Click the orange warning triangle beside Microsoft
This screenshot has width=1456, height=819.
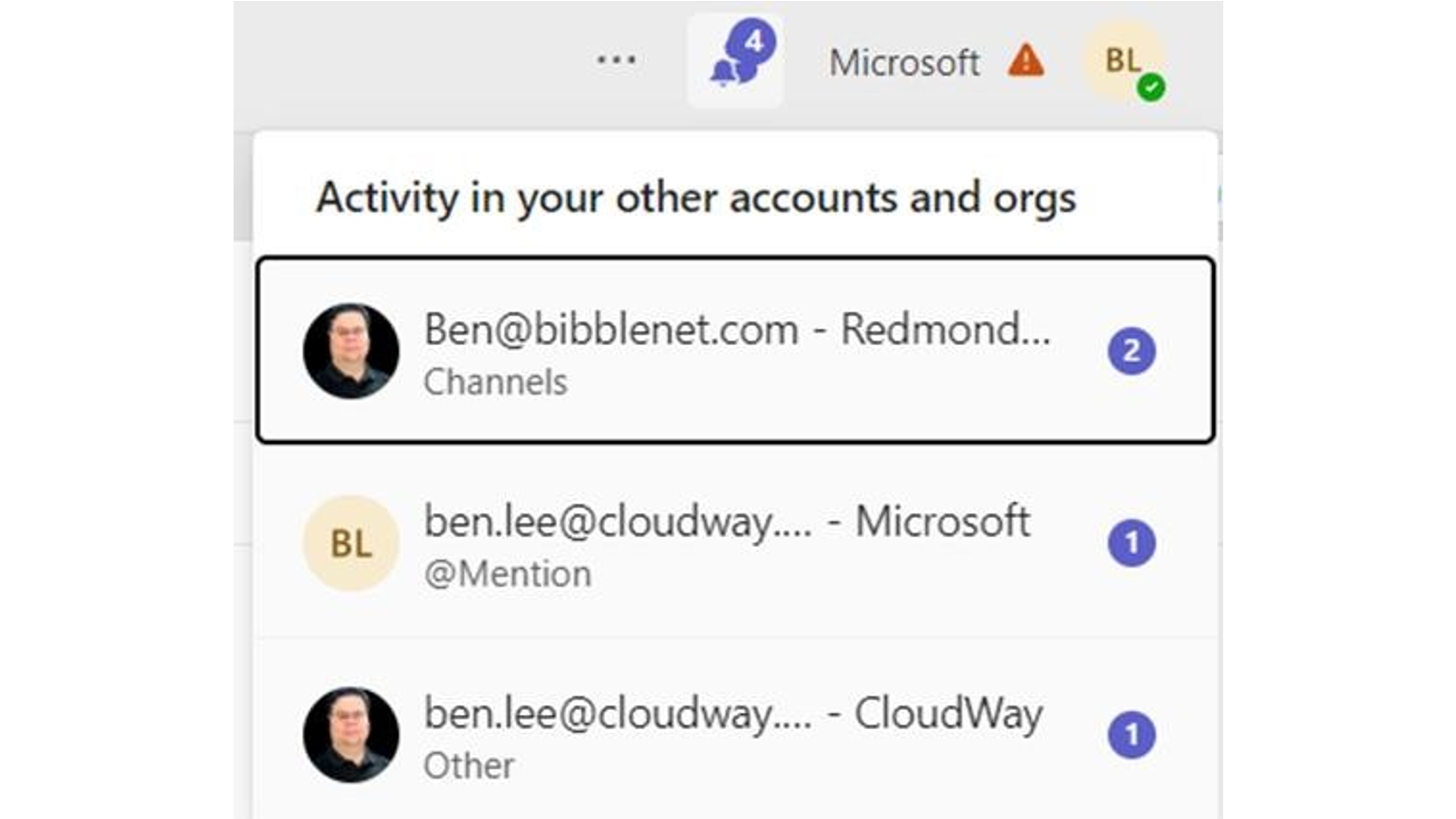(x=1027, y=61)
